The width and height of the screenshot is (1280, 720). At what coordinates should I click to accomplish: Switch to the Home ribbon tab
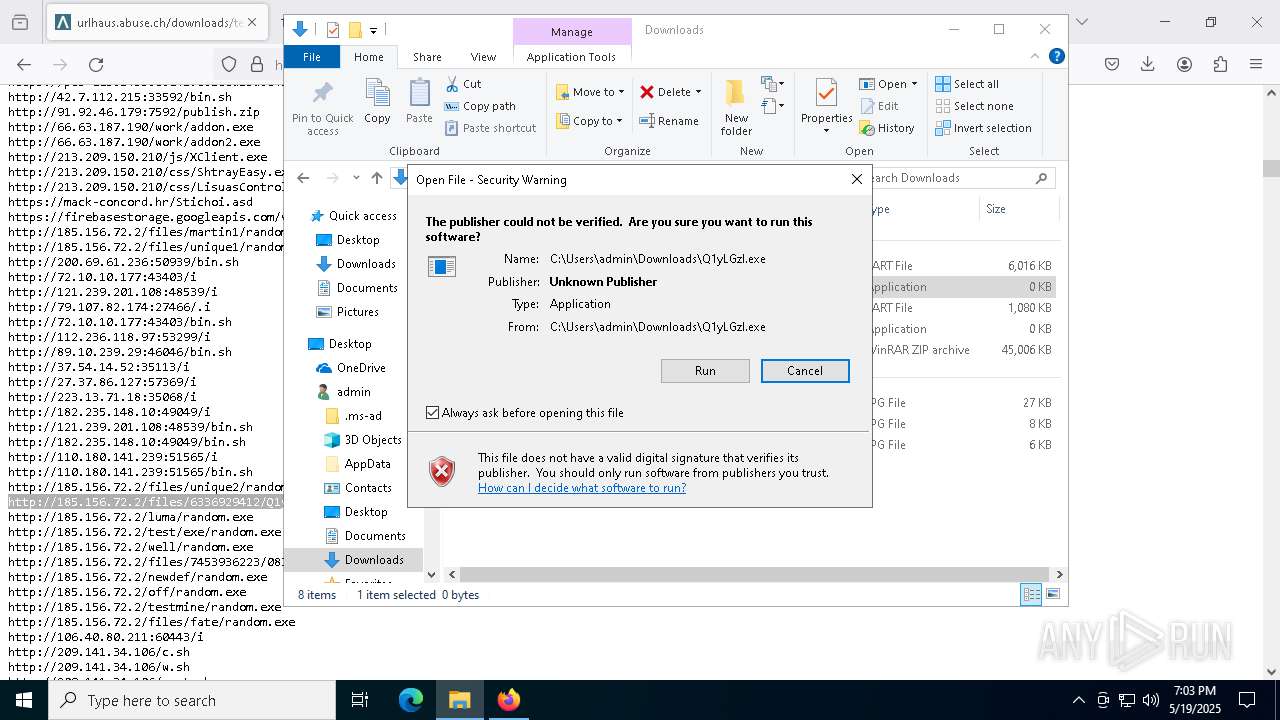(x=368, y=57)
